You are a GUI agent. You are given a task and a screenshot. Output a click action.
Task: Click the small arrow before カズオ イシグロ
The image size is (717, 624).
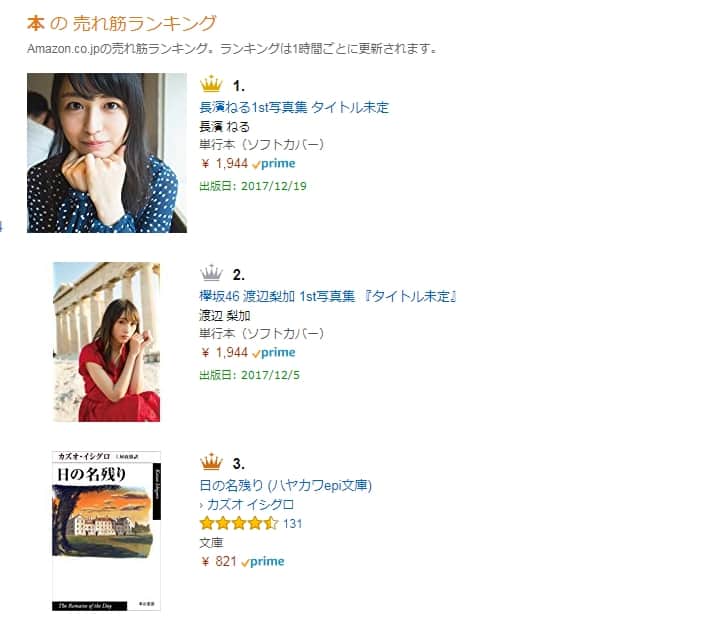[201, 505]
